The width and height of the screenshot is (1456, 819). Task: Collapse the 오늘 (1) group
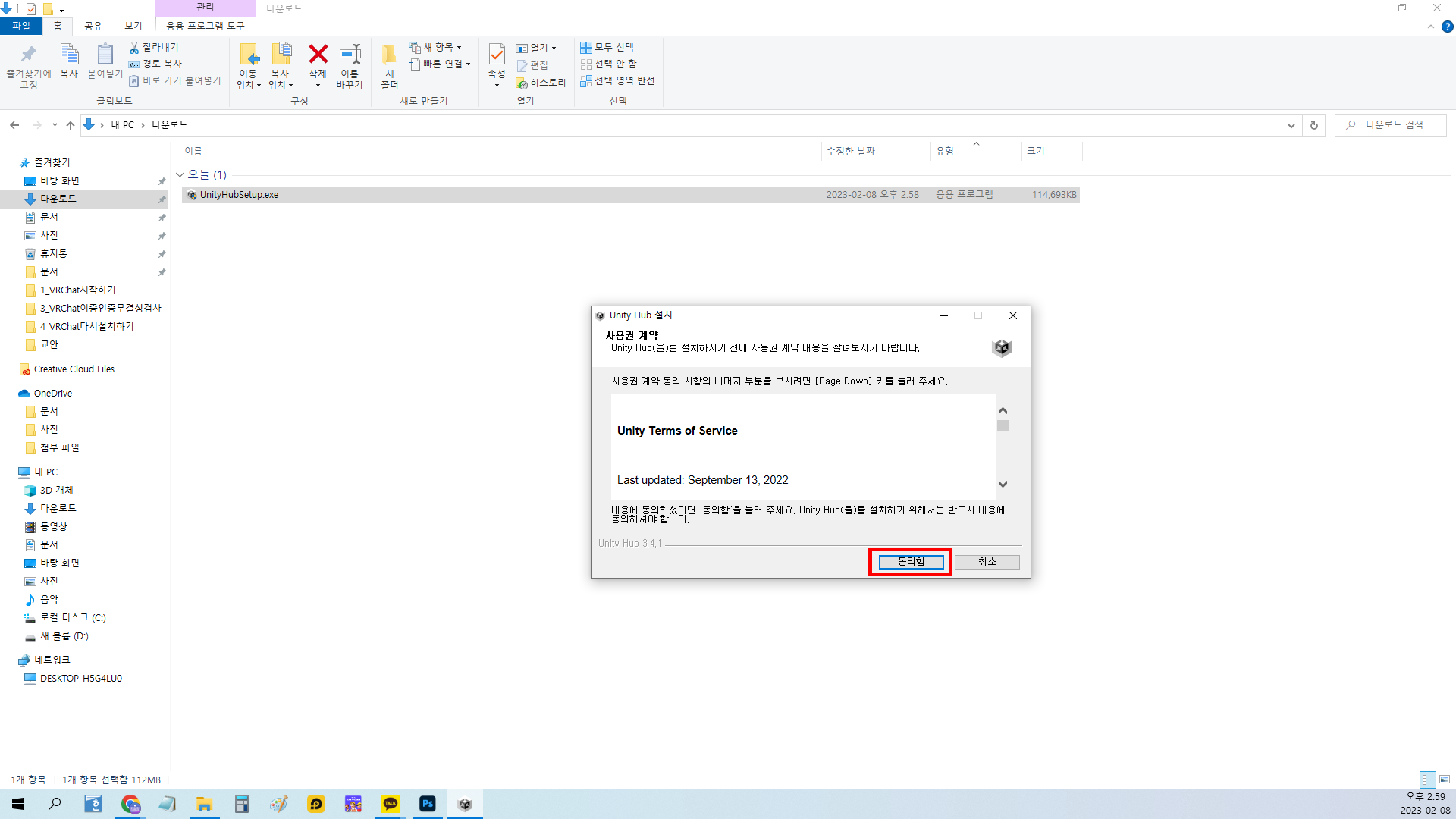(x=180, y=175)
